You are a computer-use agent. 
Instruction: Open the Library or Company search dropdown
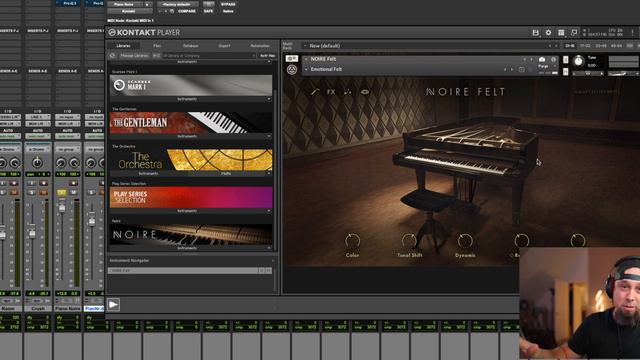click(209, 56)
